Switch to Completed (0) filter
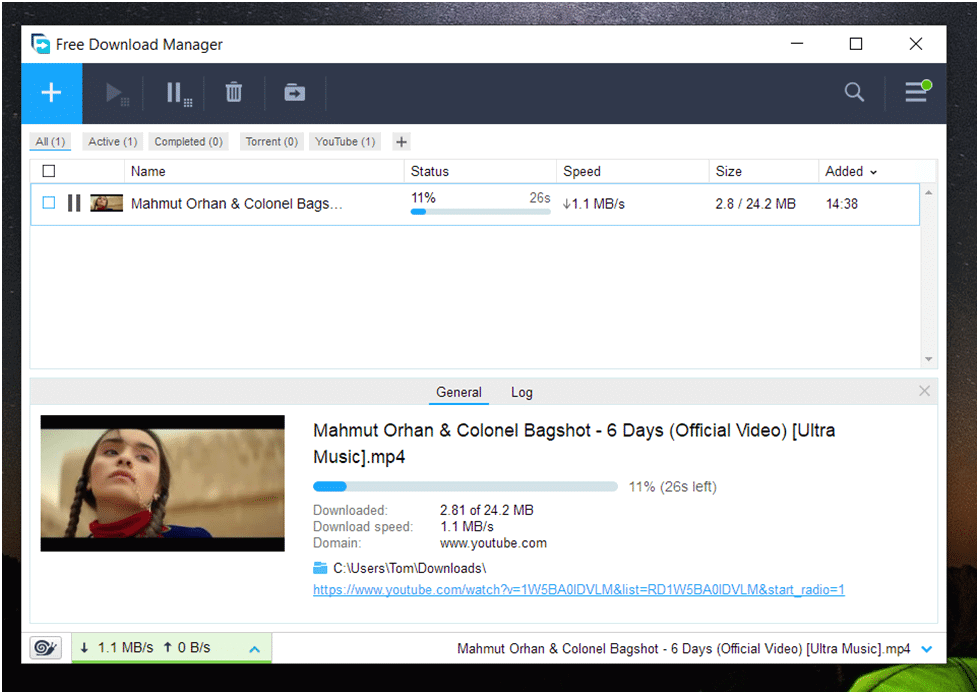The width and height of the screenshot is (979, 694). (189, 142)
